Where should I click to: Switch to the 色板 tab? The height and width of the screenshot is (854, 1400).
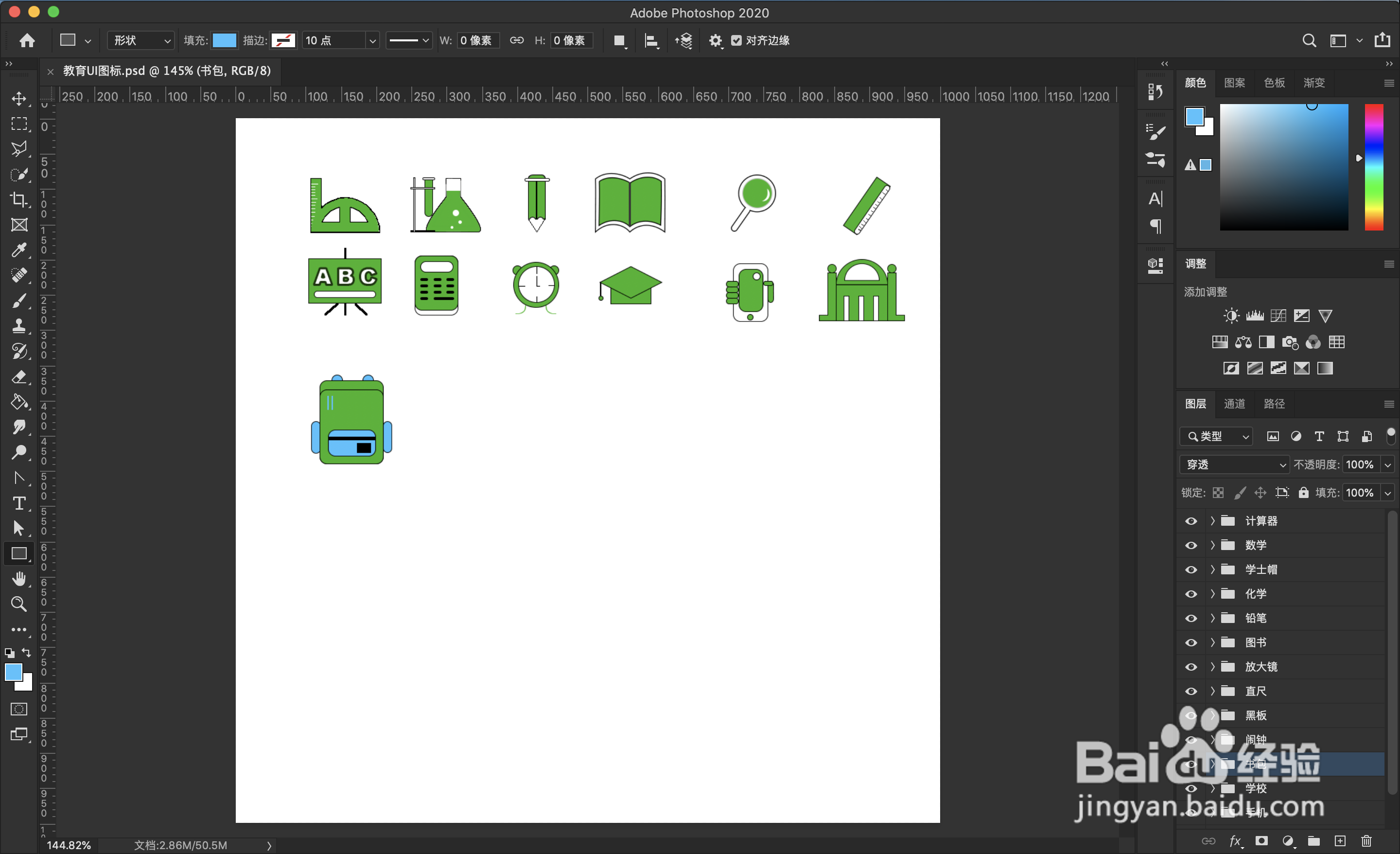1274,83
